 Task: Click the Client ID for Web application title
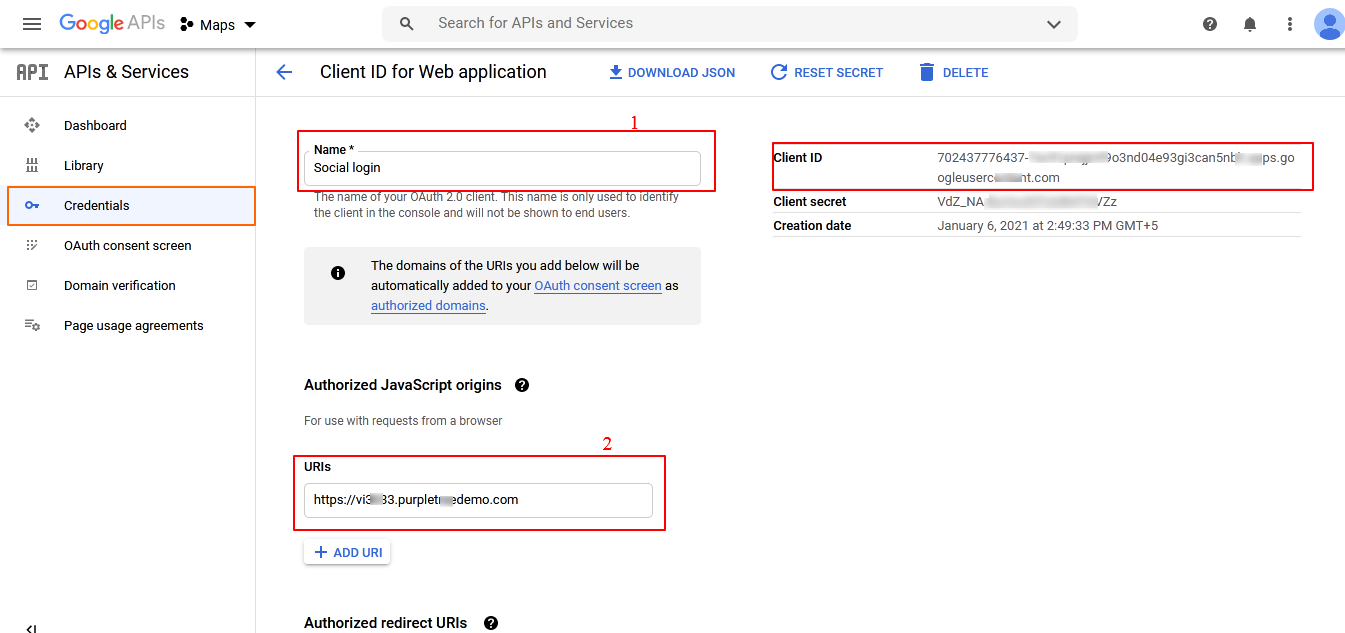tap(433, 72)
